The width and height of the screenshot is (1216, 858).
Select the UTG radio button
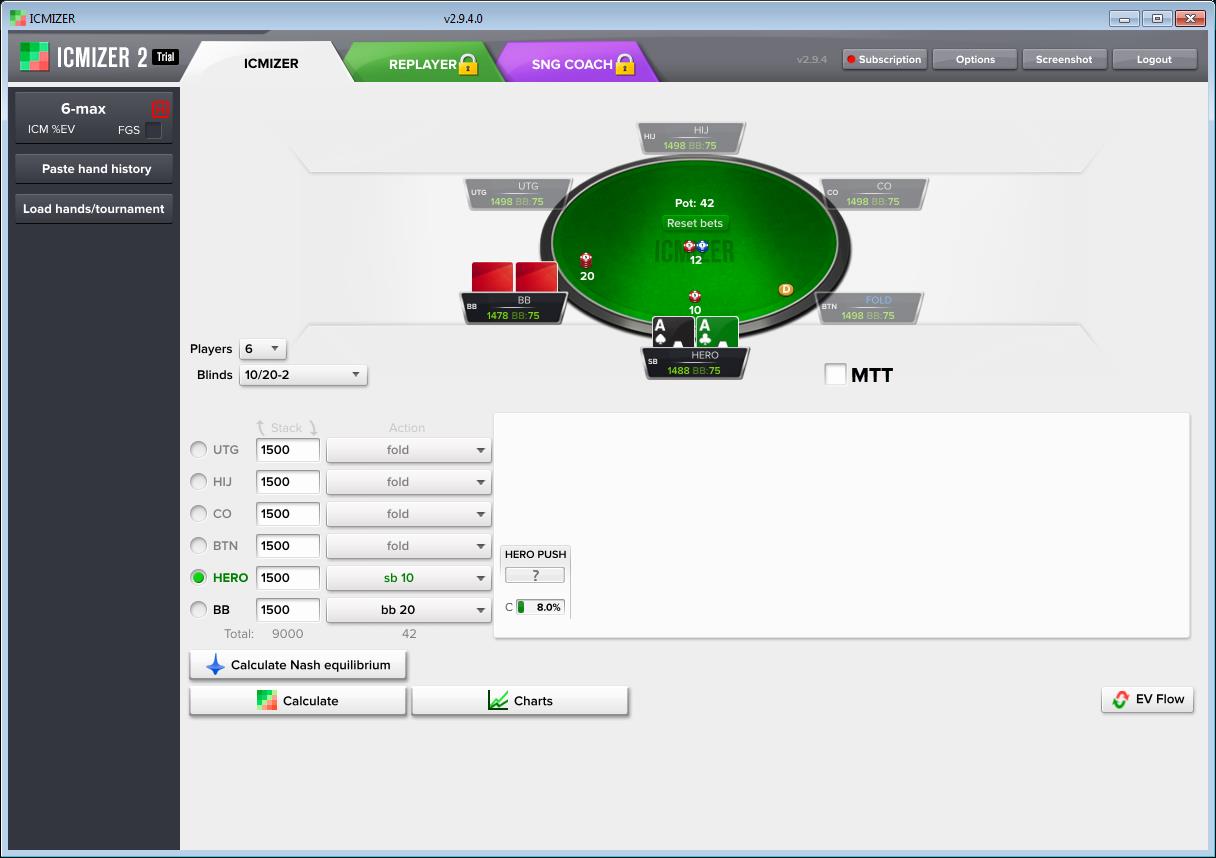click(199, 450)
